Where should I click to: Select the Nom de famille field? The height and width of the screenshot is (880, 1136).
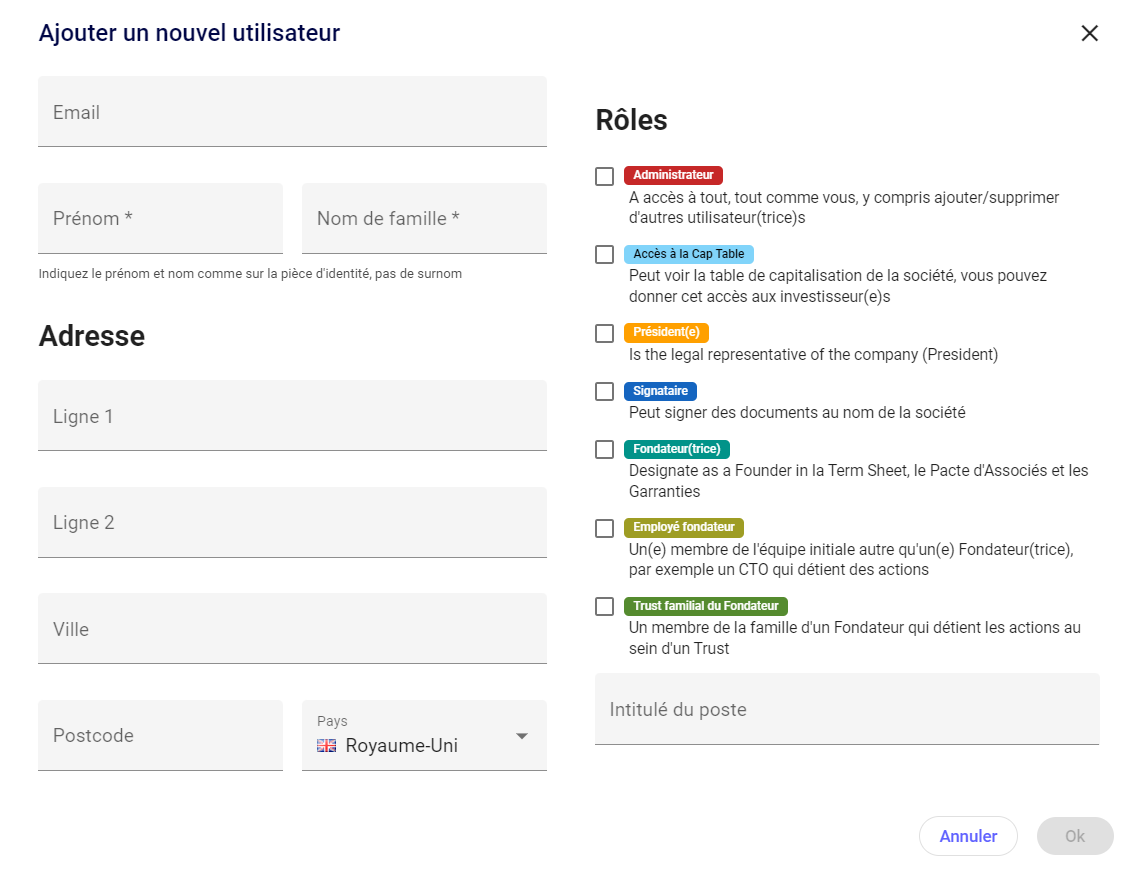424,218
